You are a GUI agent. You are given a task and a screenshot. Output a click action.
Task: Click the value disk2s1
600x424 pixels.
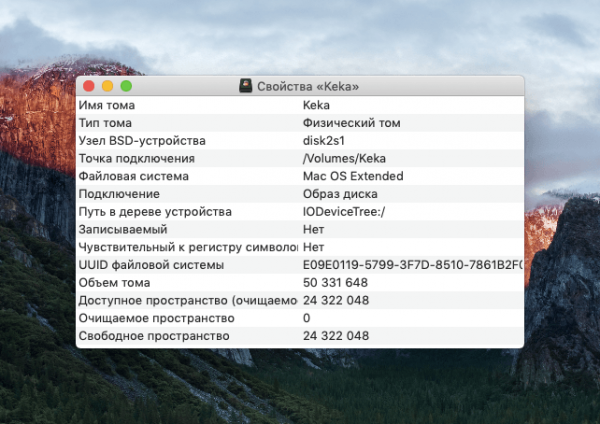[324, 140]
